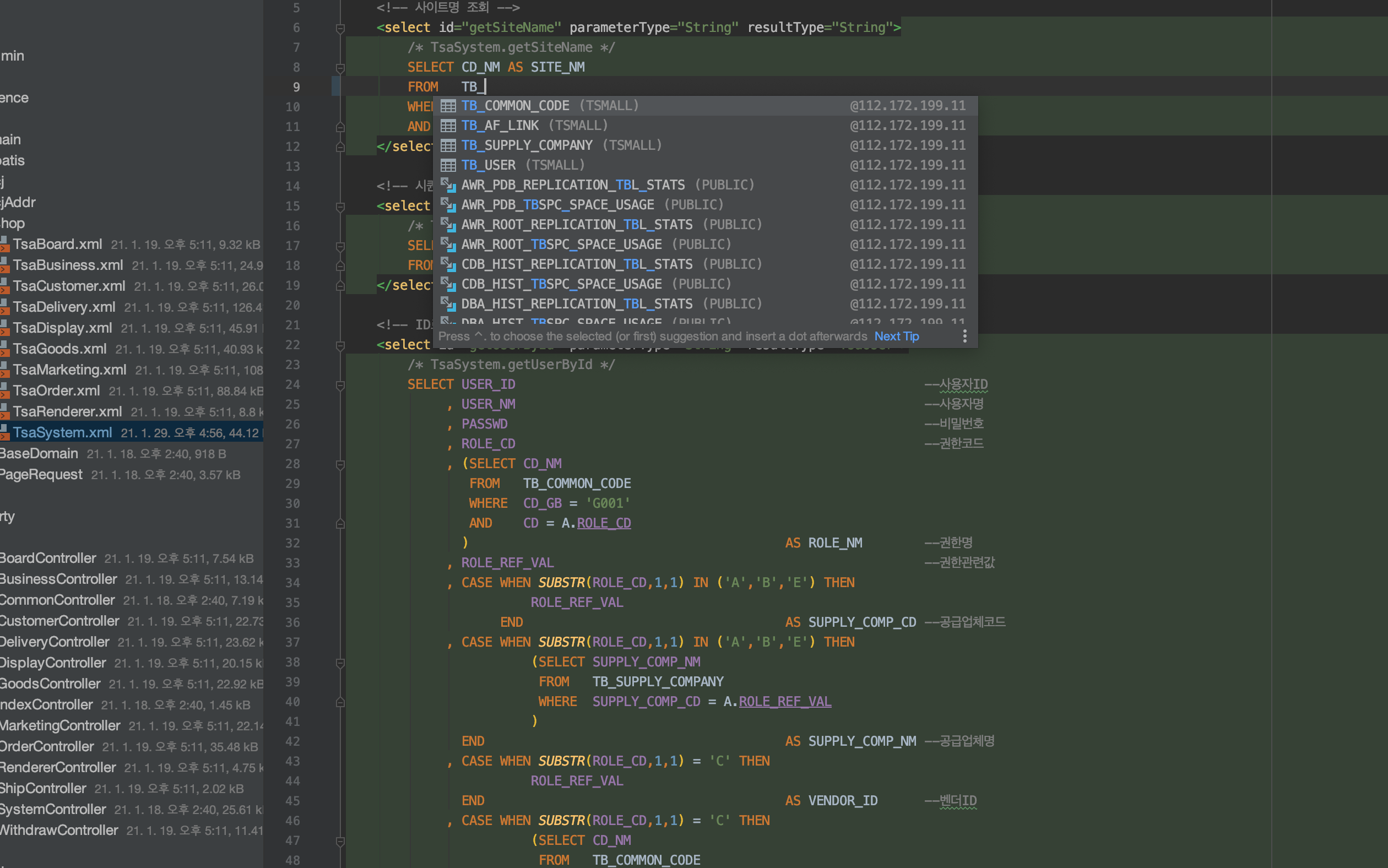Open SystemController in project tree

(132, 810)
